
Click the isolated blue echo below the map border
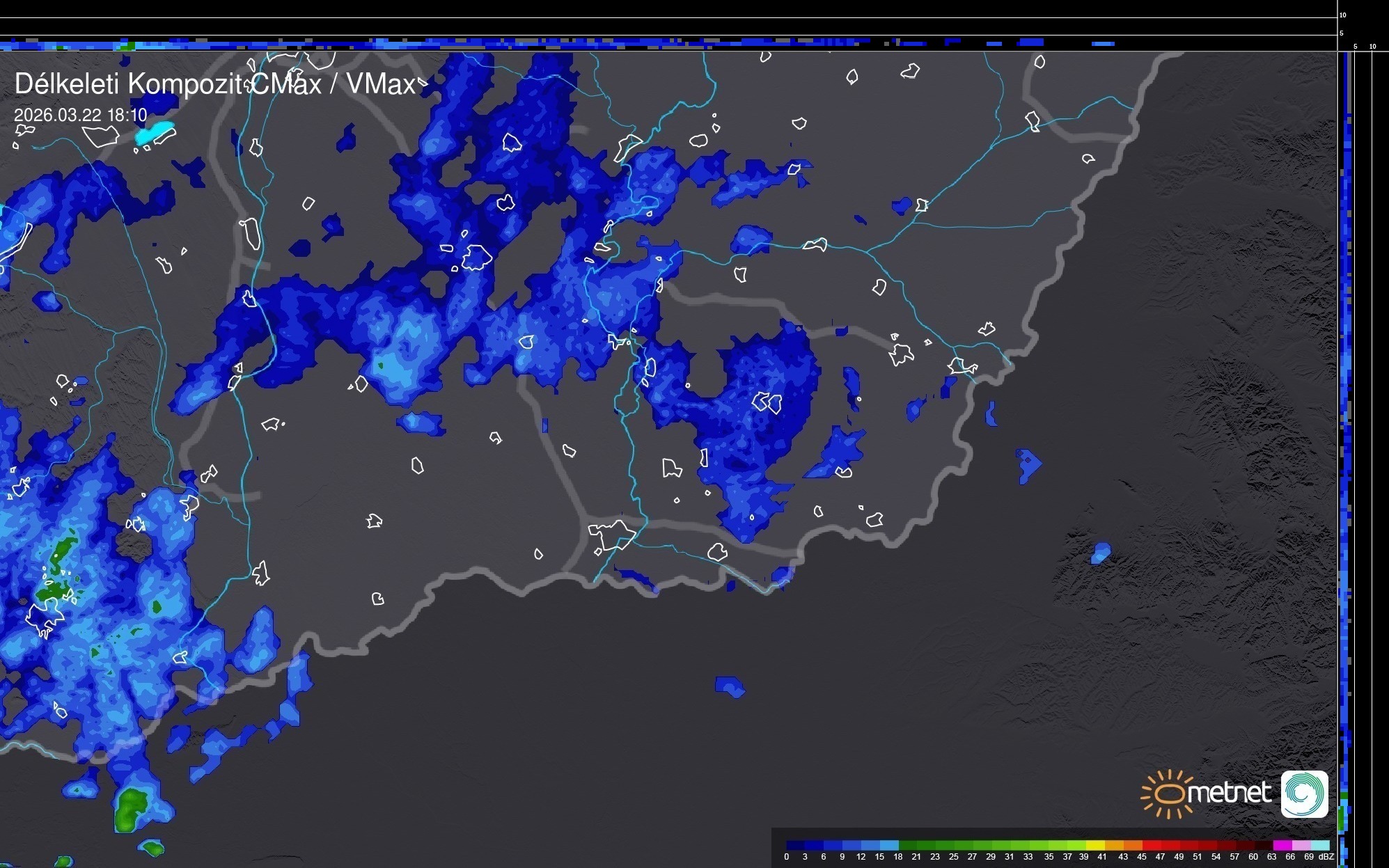(x=729, y=686)
